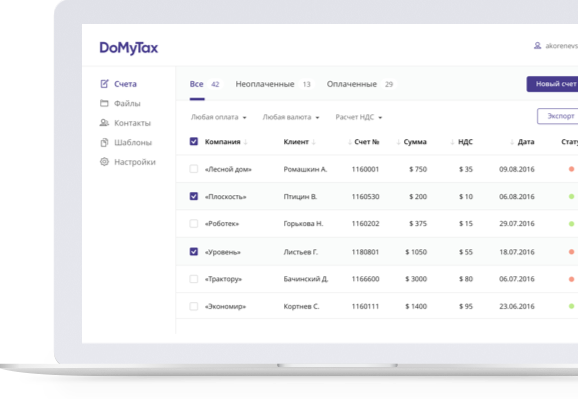Screen dimensions: 578x399
Task: Expand the Любая валюта filter
Action: (x=291, y=117)
